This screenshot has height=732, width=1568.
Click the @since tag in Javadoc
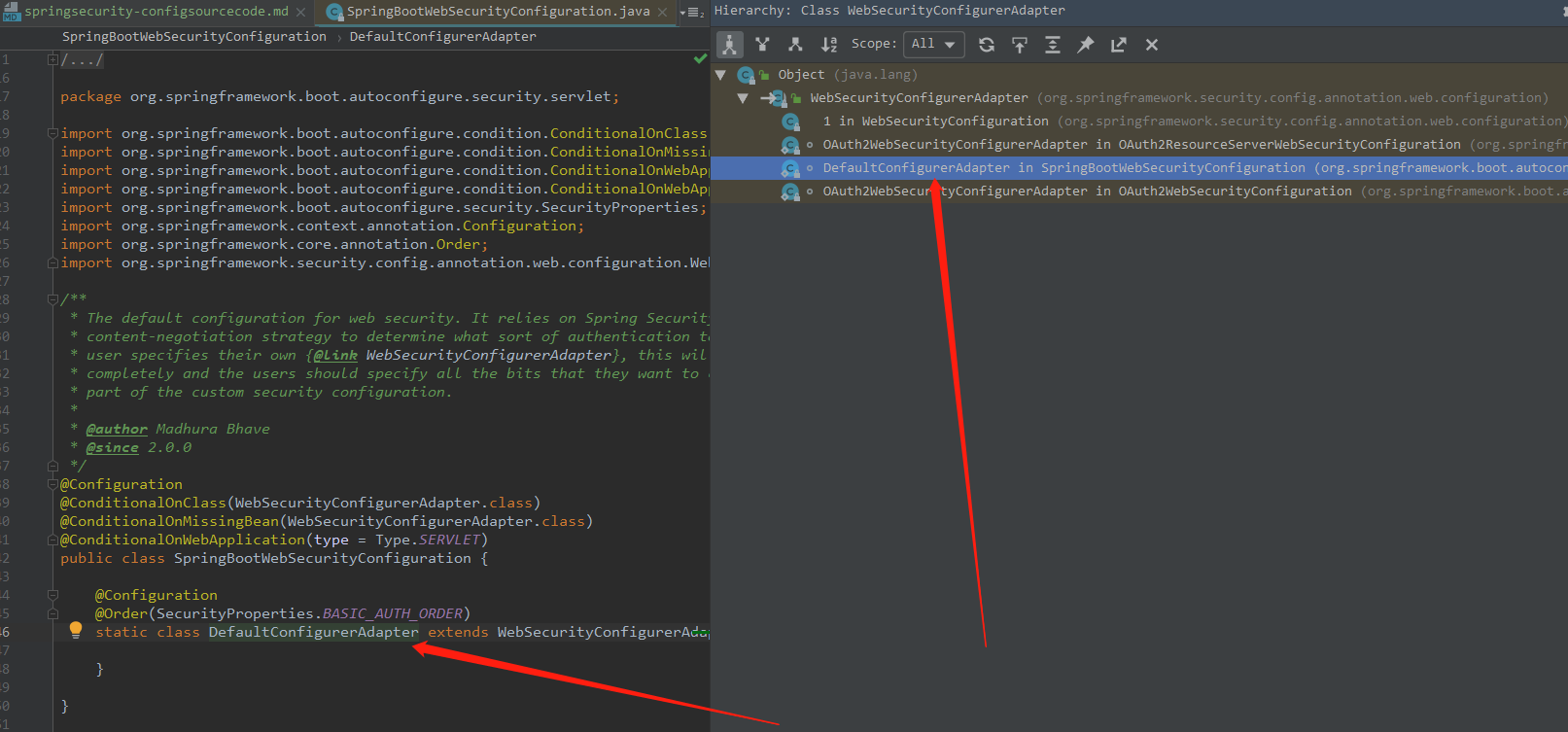pyautogui.click(x=112, y=448)
